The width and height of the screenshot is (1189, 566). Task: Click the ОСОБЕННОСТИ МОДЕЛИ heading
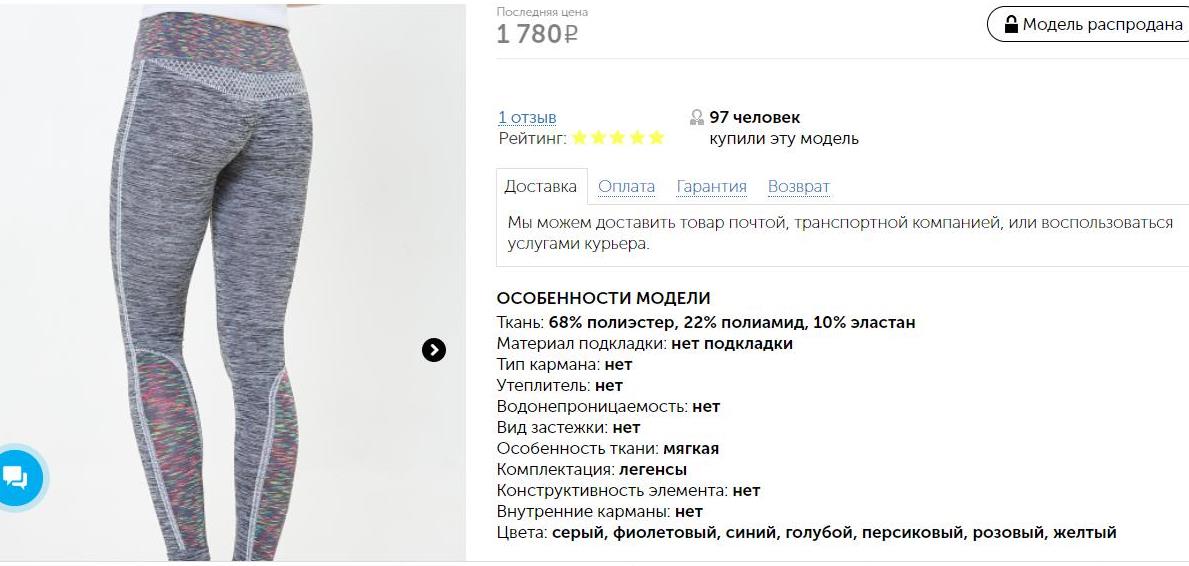click(603, 298)
